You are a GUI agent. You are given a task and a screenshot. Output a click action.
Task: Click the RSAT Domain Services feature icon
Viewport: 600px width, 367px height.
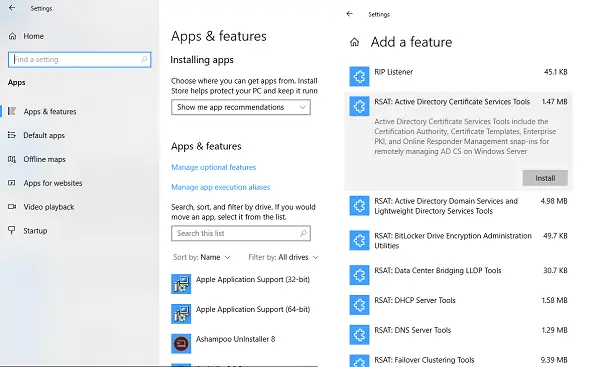(359, 206)
